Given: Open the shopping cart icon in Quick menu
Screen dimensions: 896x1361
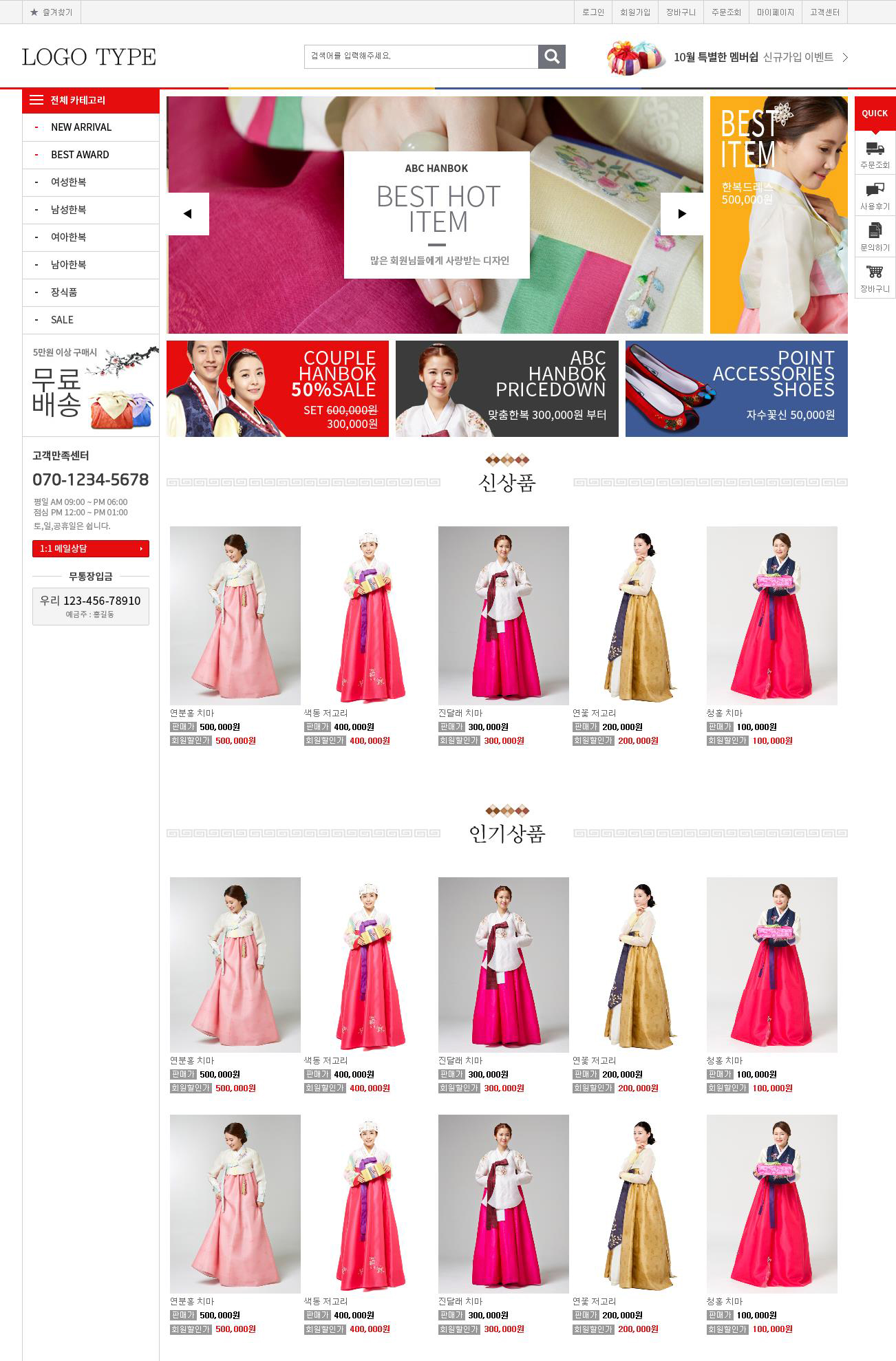Looking at the screenshot, I should coord(875,272).
